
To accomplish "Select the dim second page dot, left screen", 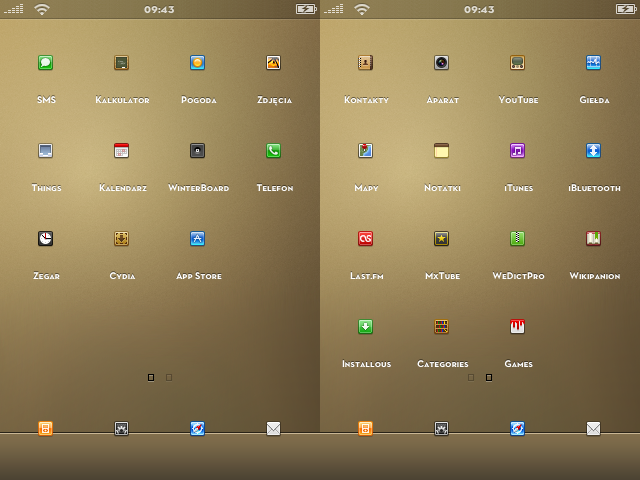I will point(169,378).
